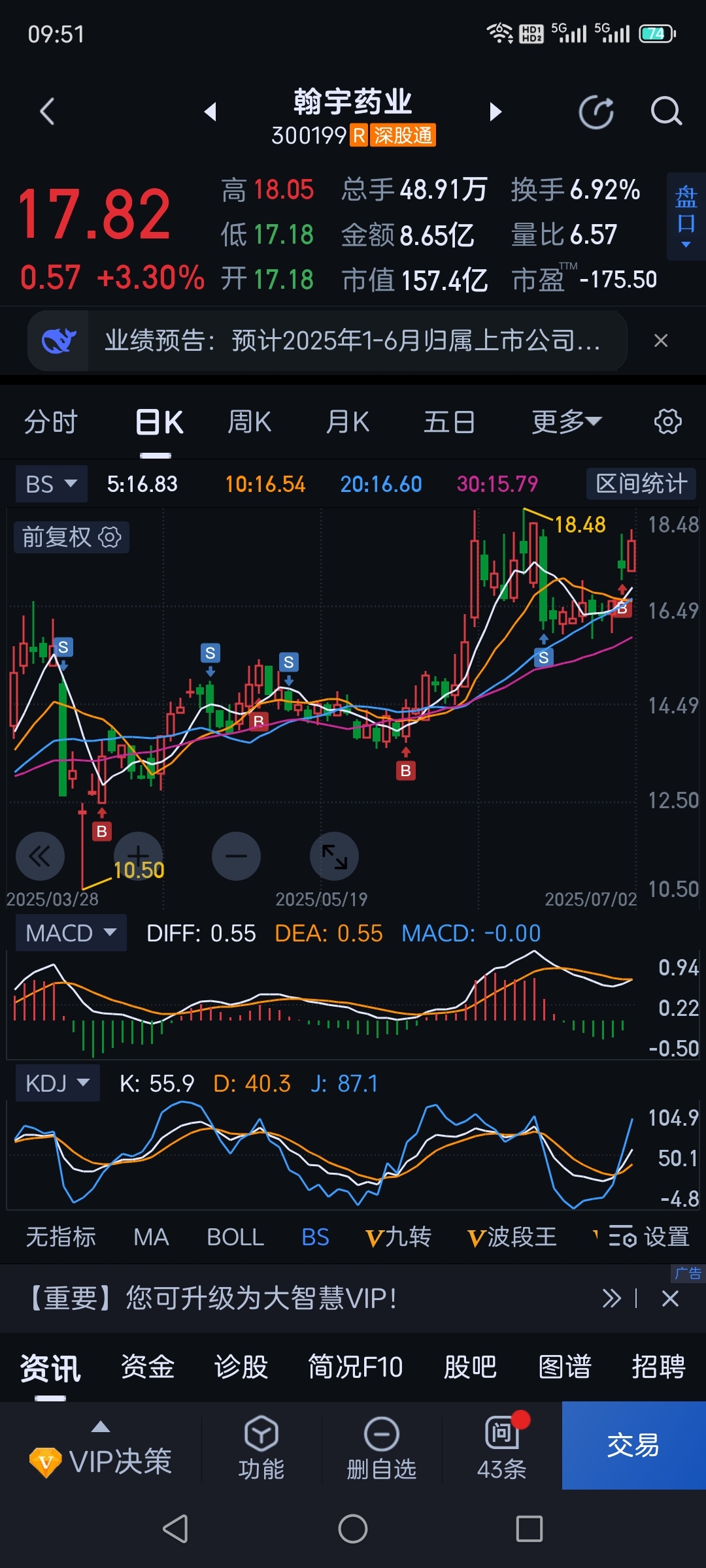Screen dimensions: 706x1568
Task: Switch to 周K chart tab
Action: [x=249, y=422]
